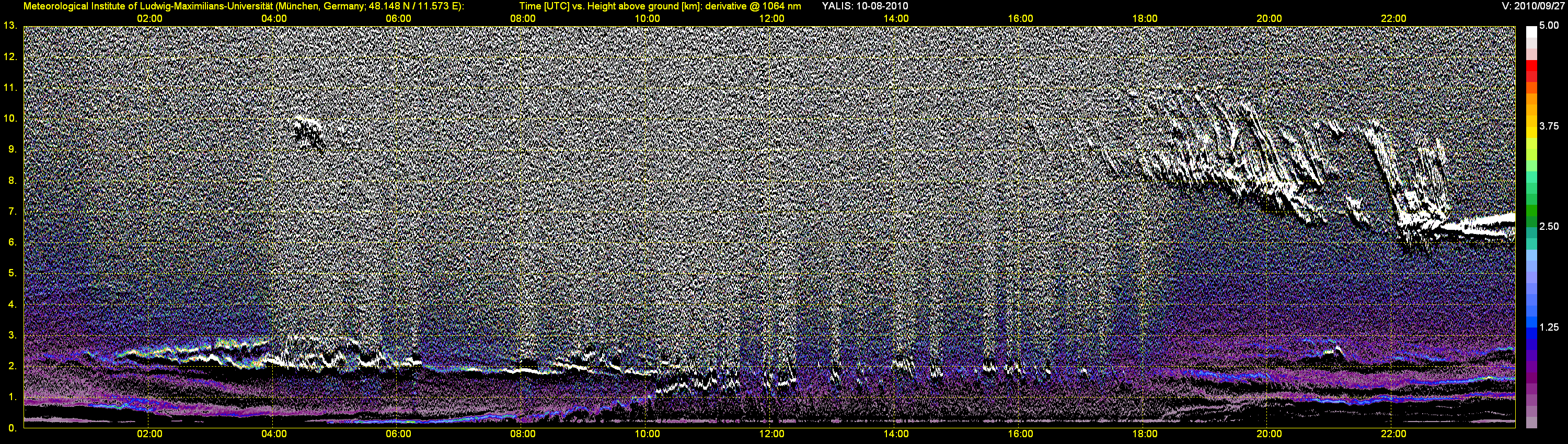The width and height of the screenshot is (1568, 444).
Task: Click the 48.148 N / 11.573 E coordinates text
Action: 413,6
